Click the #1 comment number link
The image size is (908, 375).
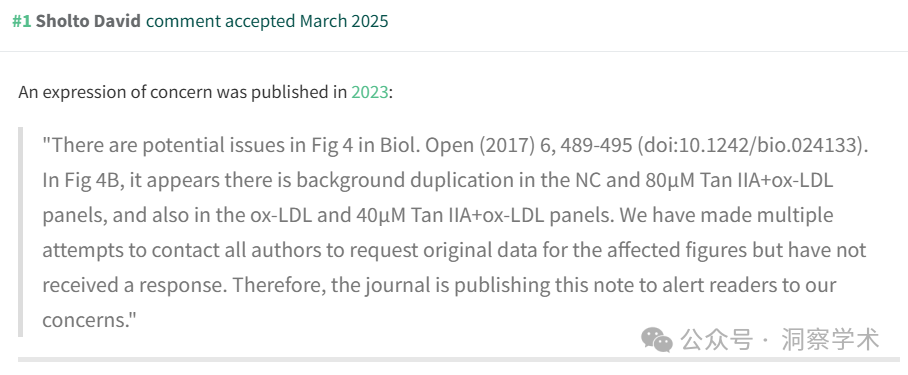point(22,21)
